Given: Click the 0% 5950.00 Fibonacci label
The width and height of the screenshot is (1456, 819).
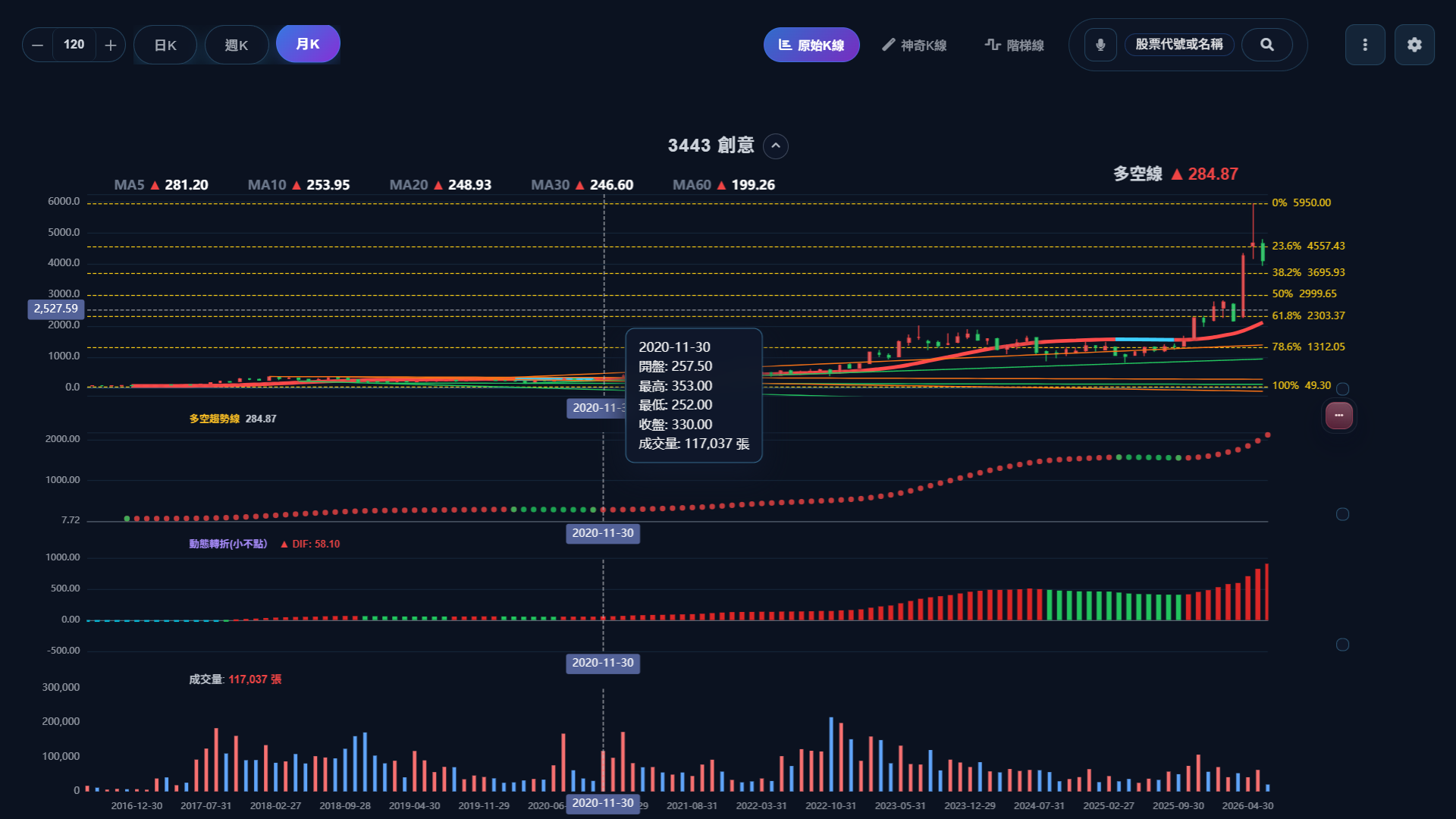Looking at the screenshot, I should click(x=1301, y=202).
